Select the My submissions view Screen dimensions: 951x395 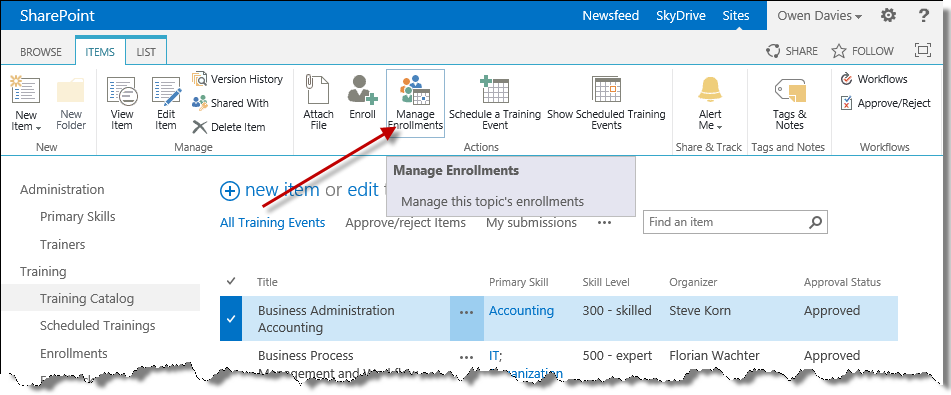[531, 223]
